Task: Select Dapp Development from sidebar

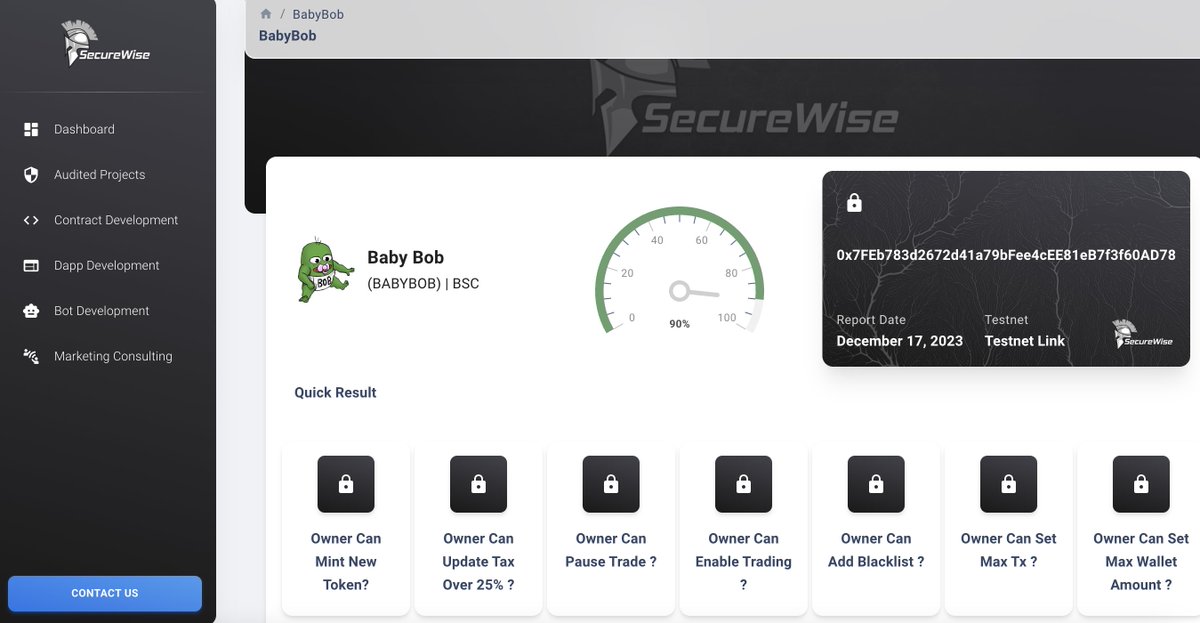Action: (107, 266)
